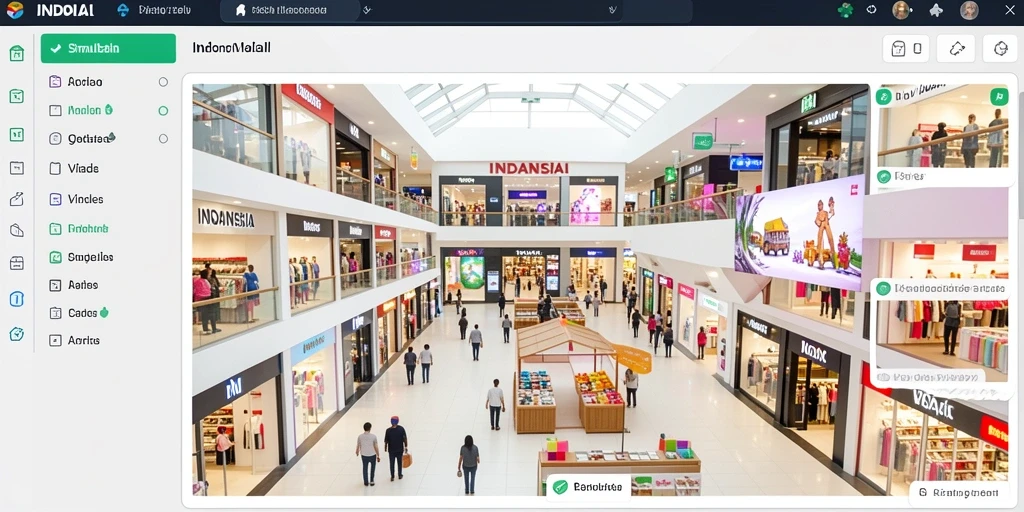Click the white head-shaped toolbar button on the far right
The height and width of the screenshot is (512, 1024).
pyautogui.click(x=1000, y=48)
